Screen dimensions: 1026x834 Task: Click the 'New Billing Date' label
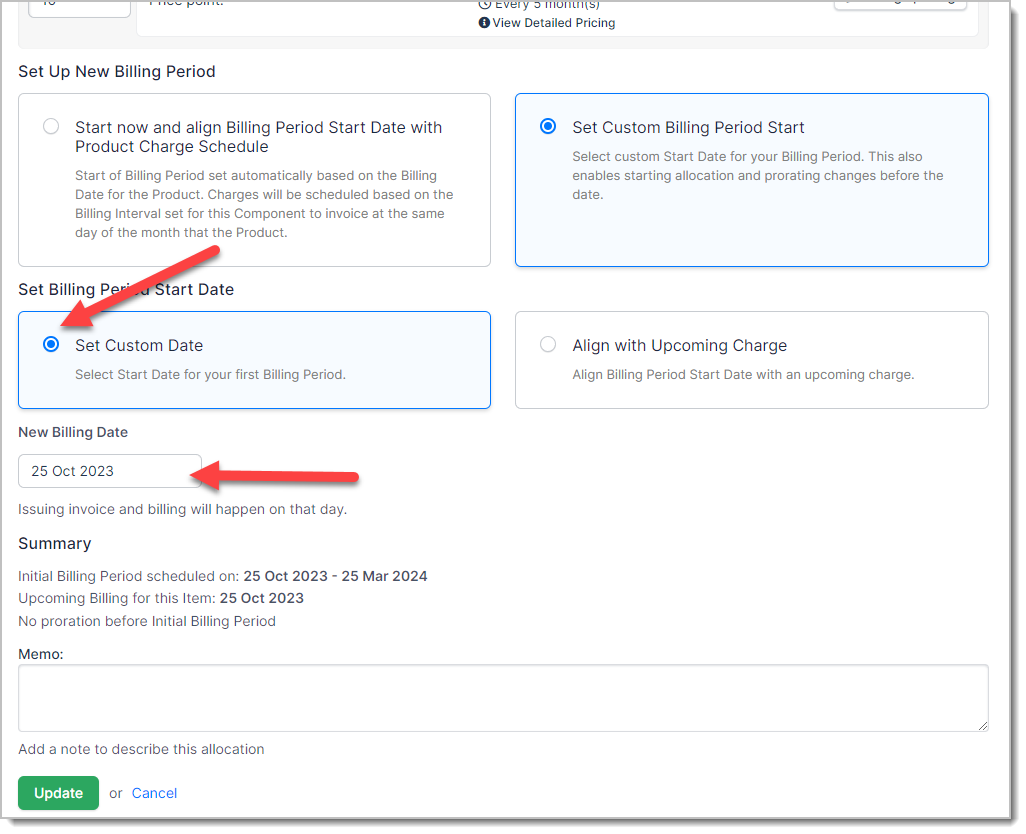[x=73, y=432]
